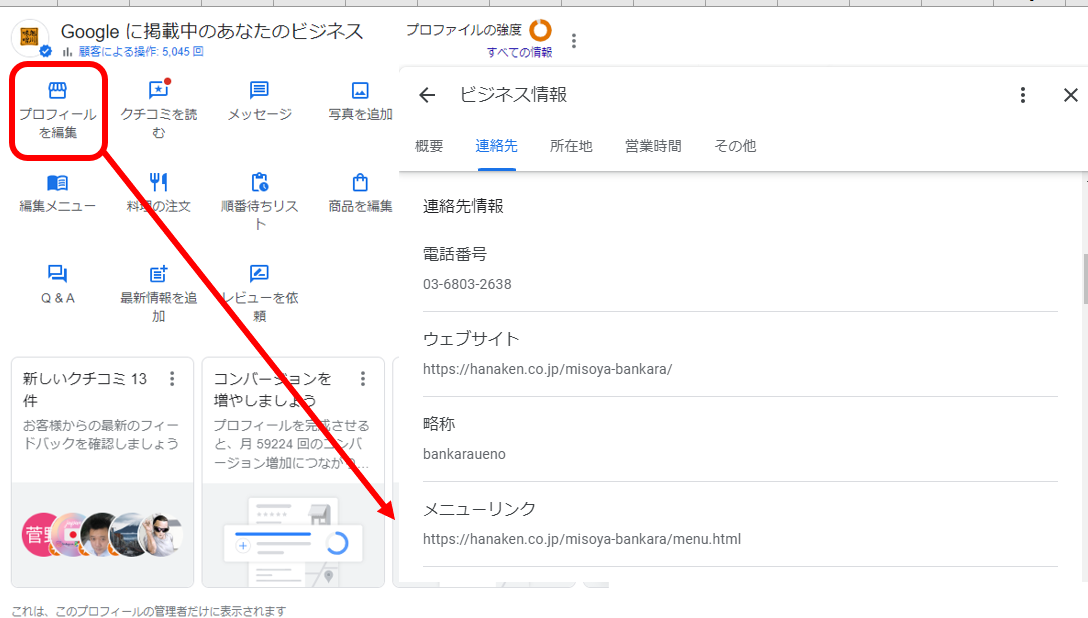Open 料理の注文 food ordering icon
The width and height of the screenshot is (1088, 618).
(158, 182)
